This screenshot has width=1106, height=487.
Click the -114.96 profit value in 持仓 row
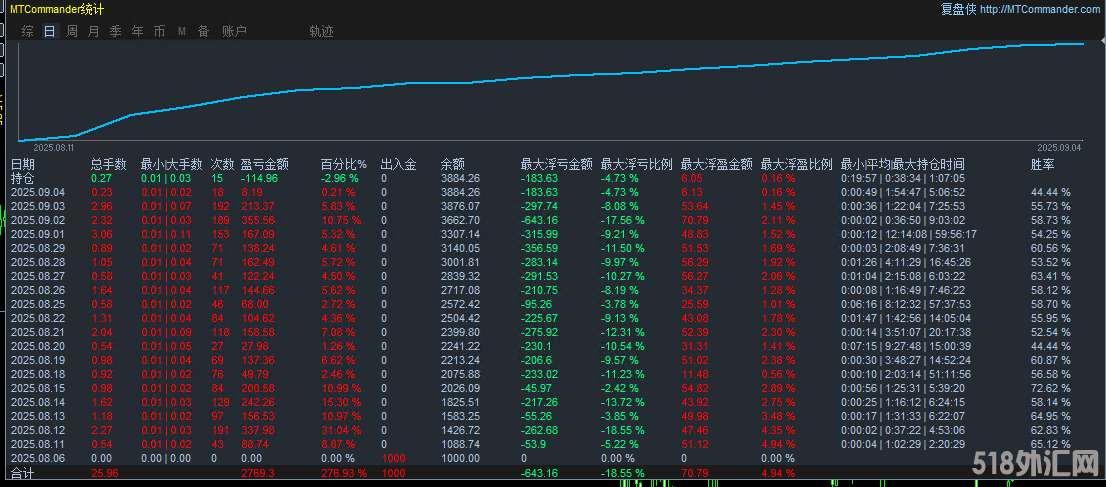(260, 179)
